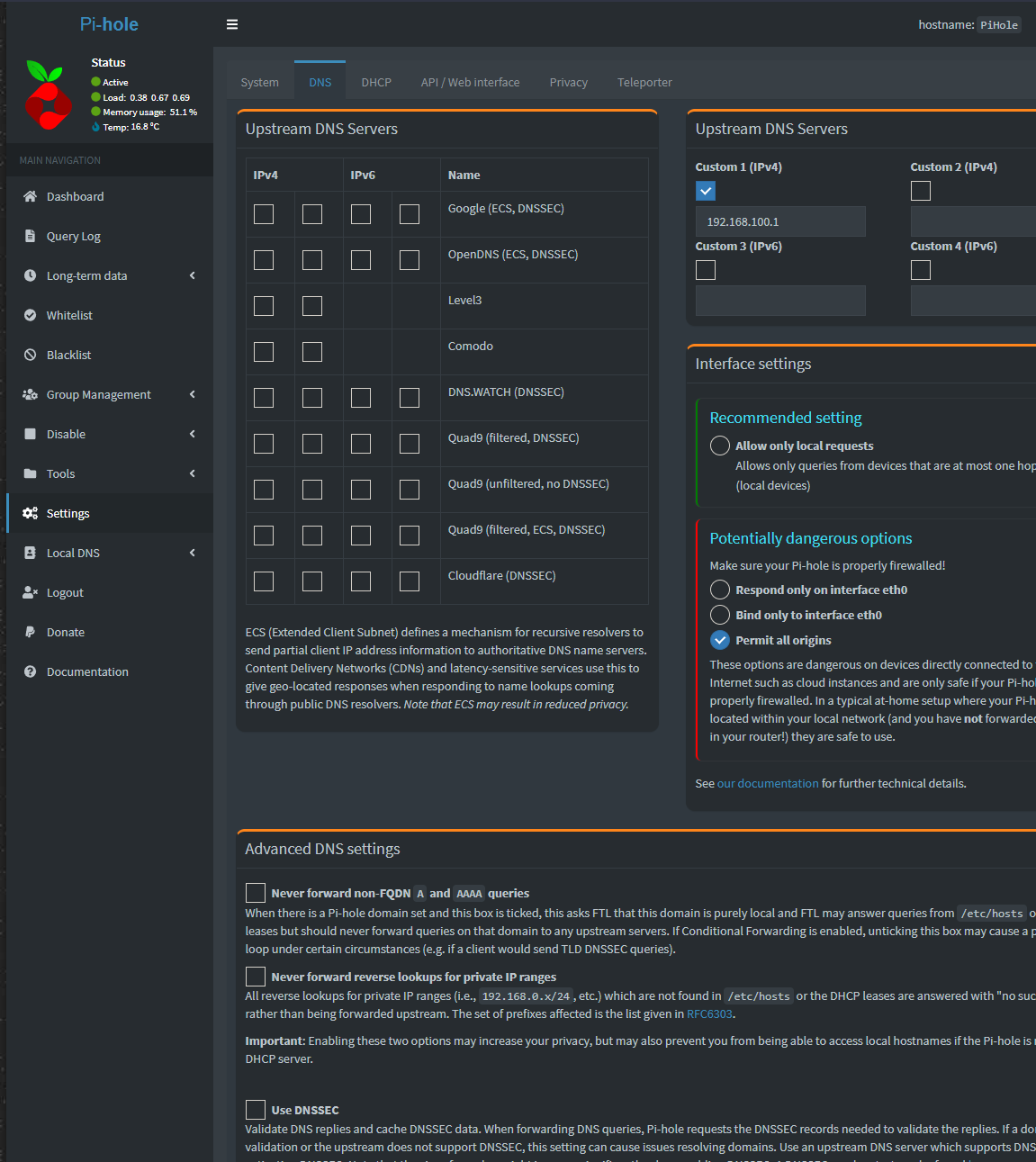Click the Dashboard home icon
This screenshot has height=1162, width=1036.
pos(30,196)
